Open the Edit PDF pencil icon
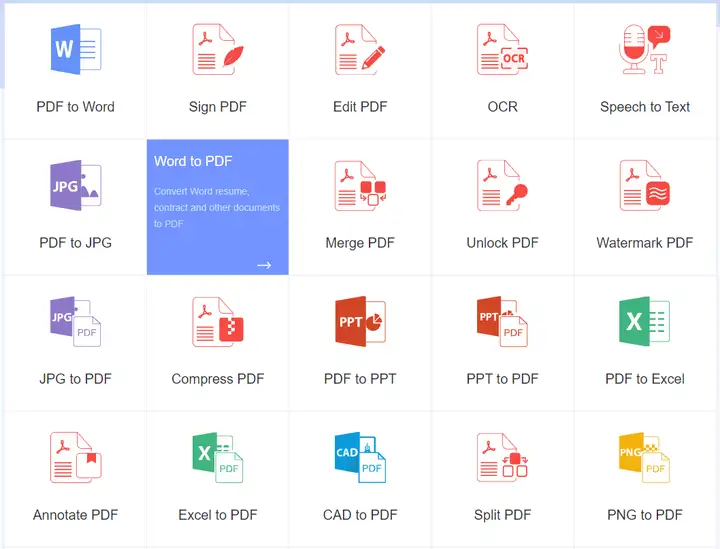 click(360, 49)
